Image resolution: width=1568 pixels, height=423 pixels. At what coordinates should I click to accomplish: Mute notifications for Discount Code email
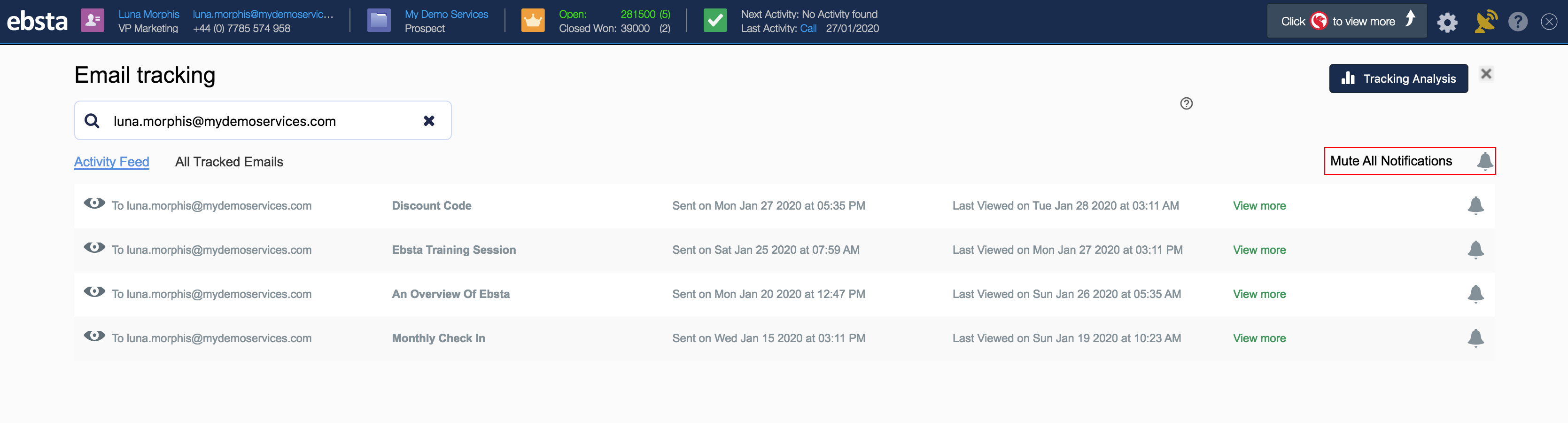coord(1475,206)
